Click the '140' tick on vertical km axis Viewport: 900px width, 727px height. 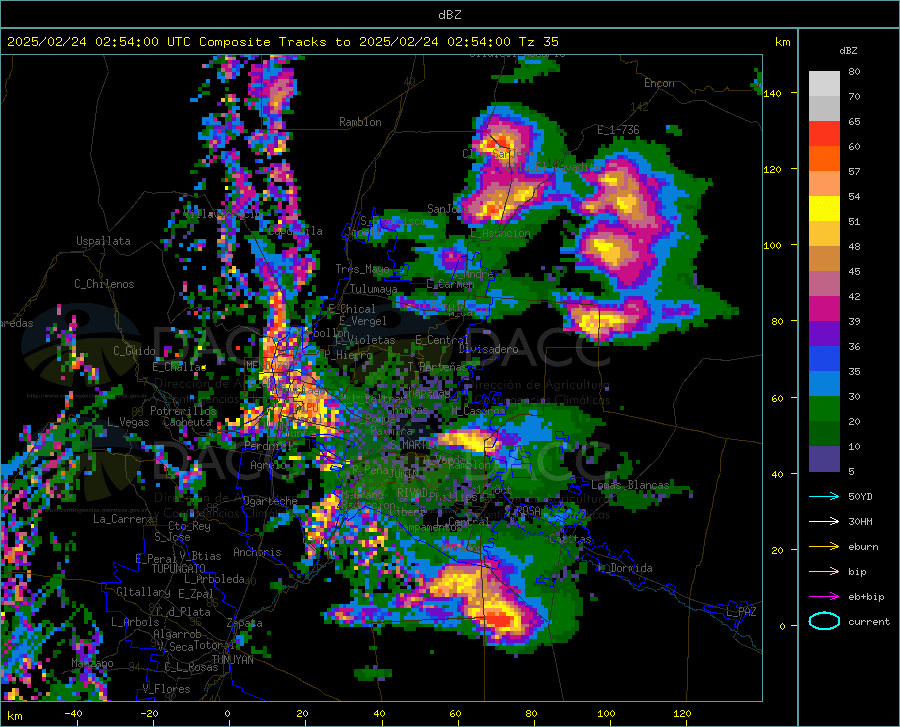click(x=772, y=93)
